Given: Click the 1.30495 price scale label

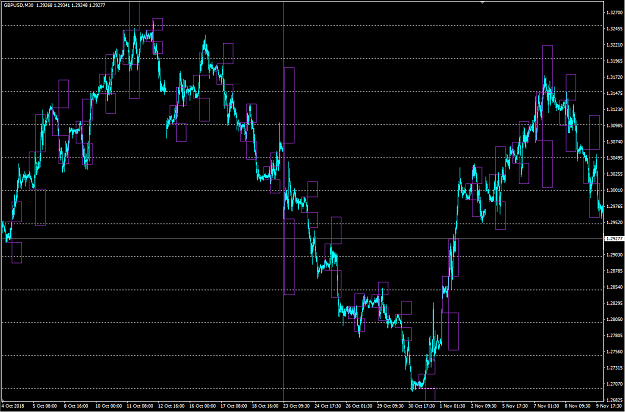Looking at the screenshot, I should [613, 158].
